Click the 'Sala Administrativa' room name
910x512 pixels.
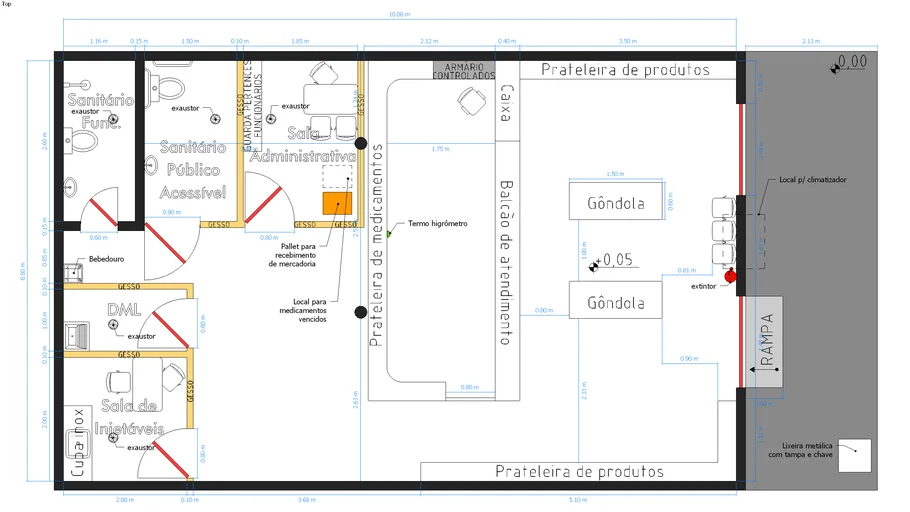(x=303, y=145)
